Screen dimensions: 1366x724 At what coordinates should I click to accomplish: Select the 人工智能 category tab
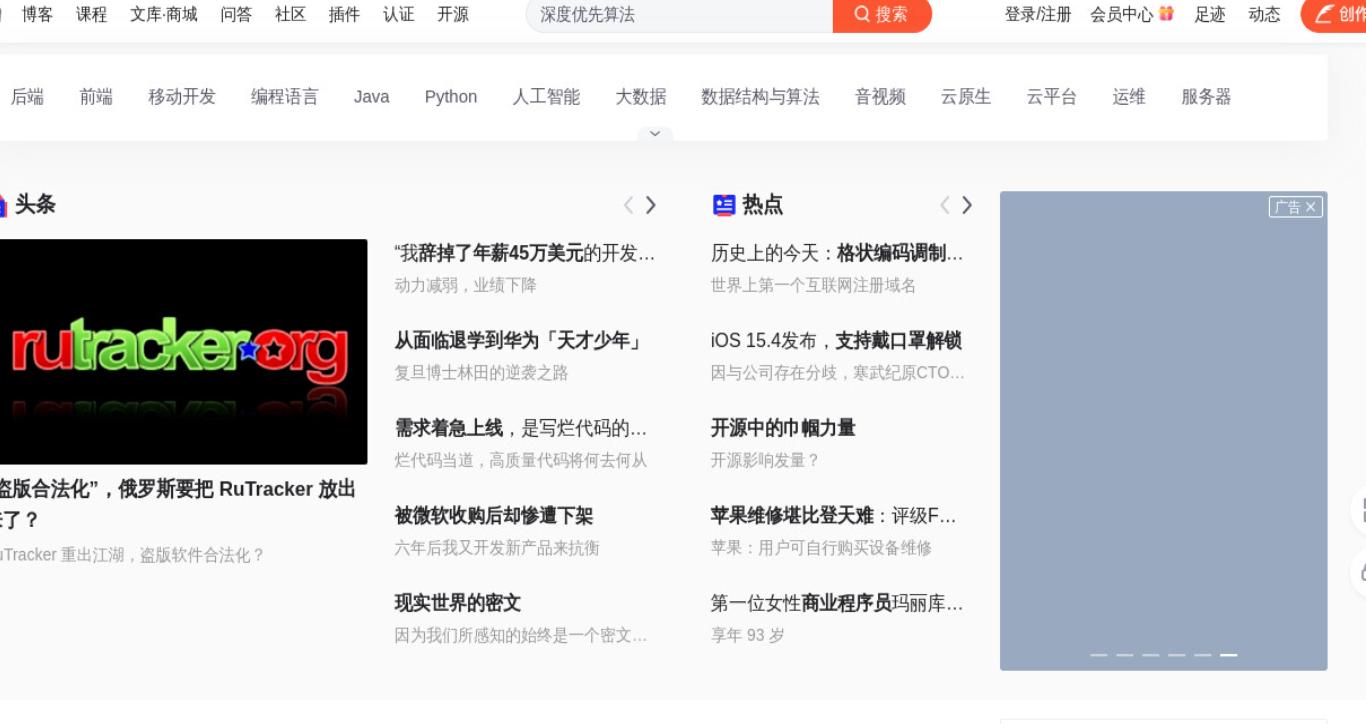click(546, 97)
